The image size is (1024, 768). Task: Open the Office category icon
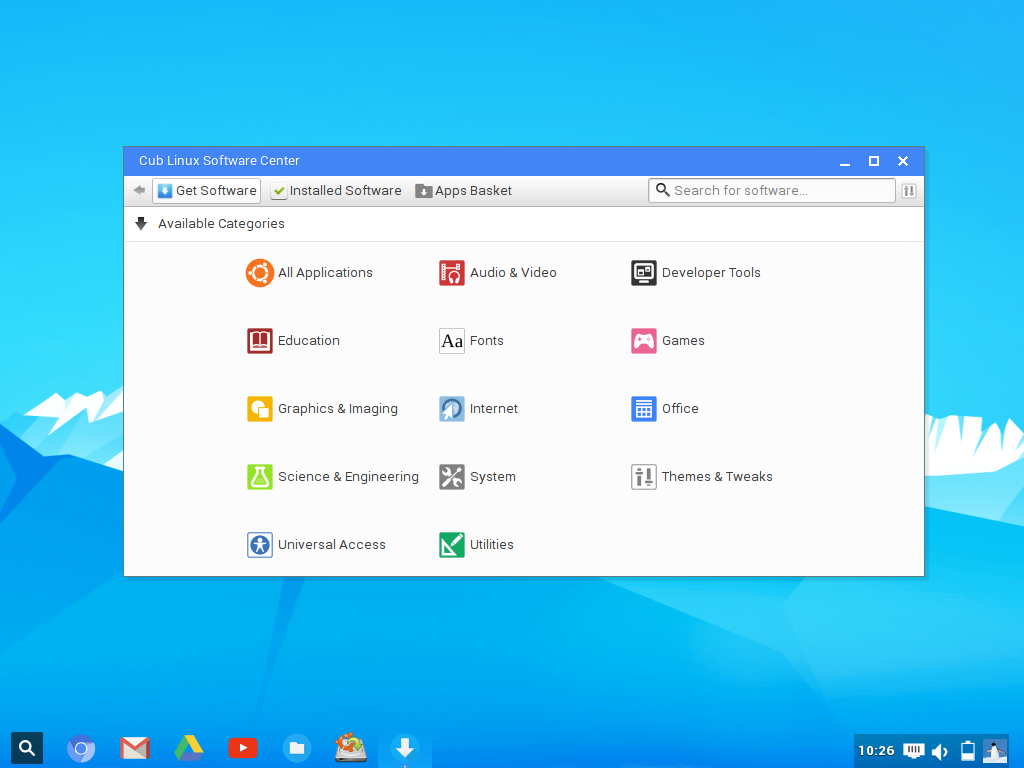tap(643, 409)
